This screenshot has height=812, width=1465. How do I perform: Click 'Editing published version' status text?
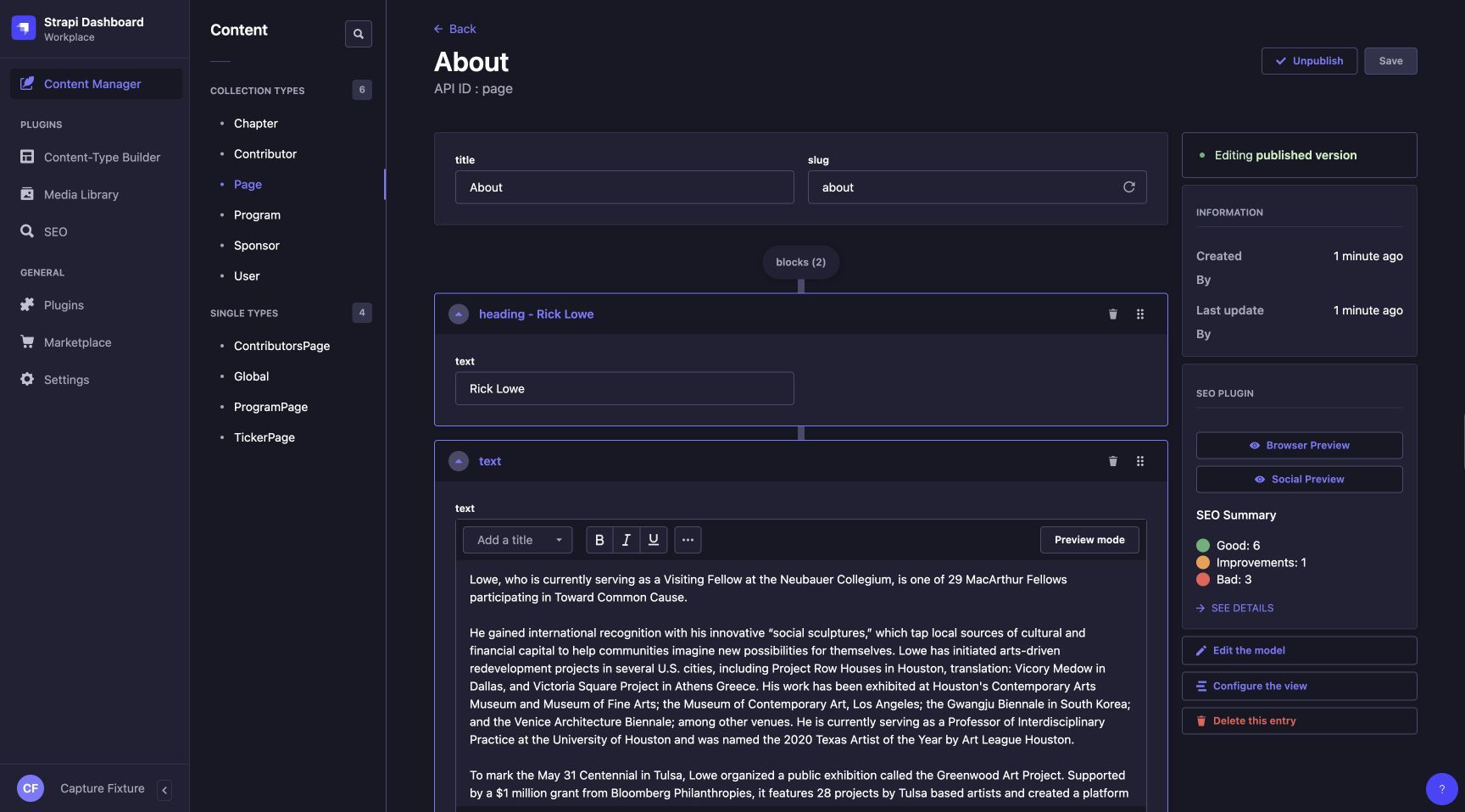[1285, 155]
